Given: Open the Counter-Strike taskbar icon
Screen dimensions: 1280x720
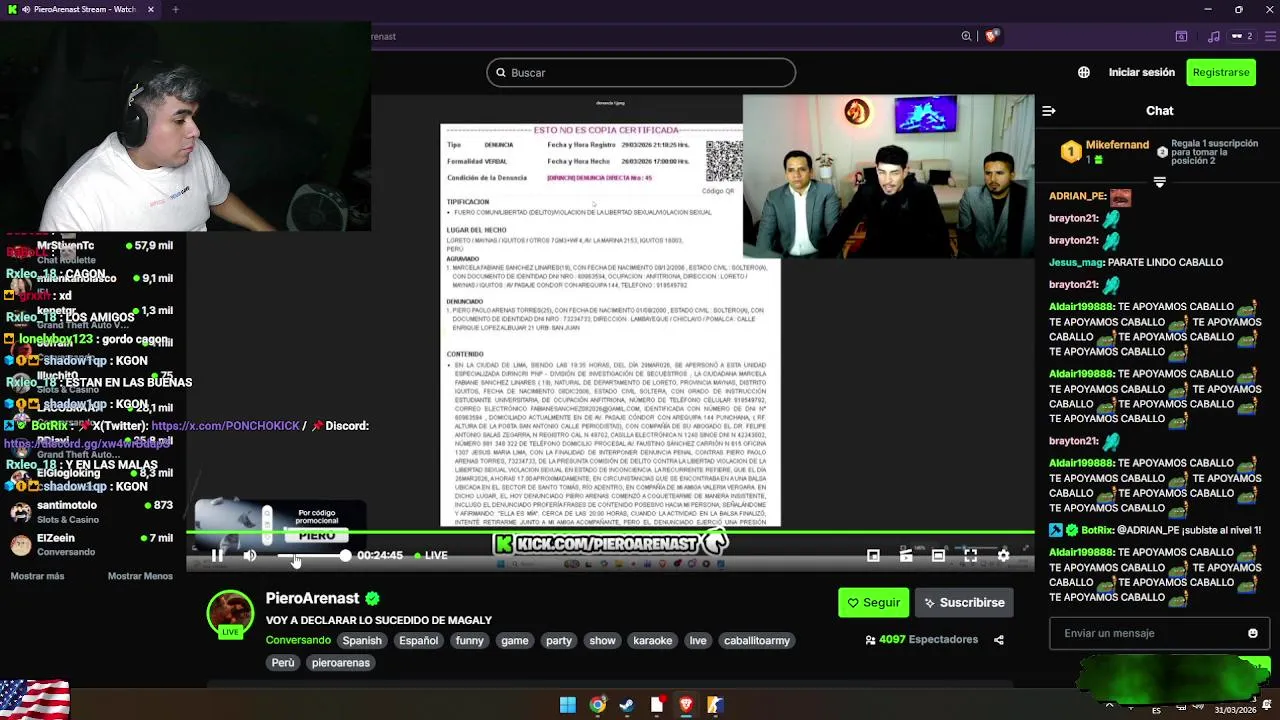Looking at the screenshot, I should [x=715, y=705].
